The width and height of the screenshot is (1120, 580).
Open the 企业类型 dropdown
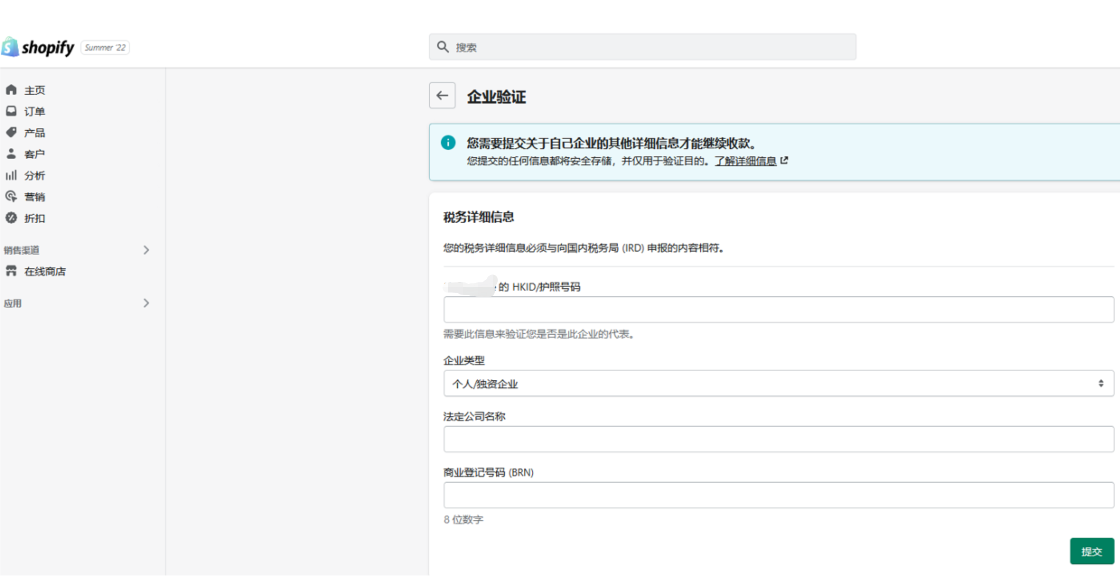click(x=778, y=384)
